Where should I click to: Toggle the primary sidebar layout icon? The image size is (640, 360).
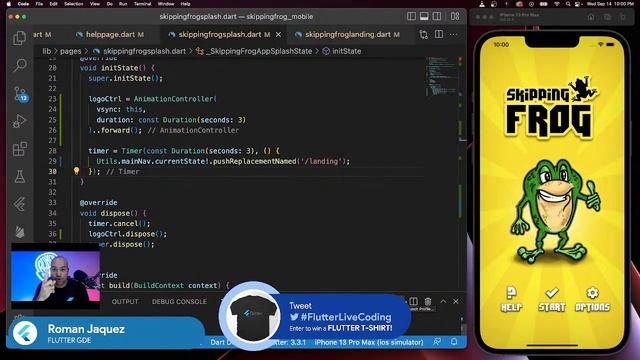pyautogui.click(x=411, y=16)
